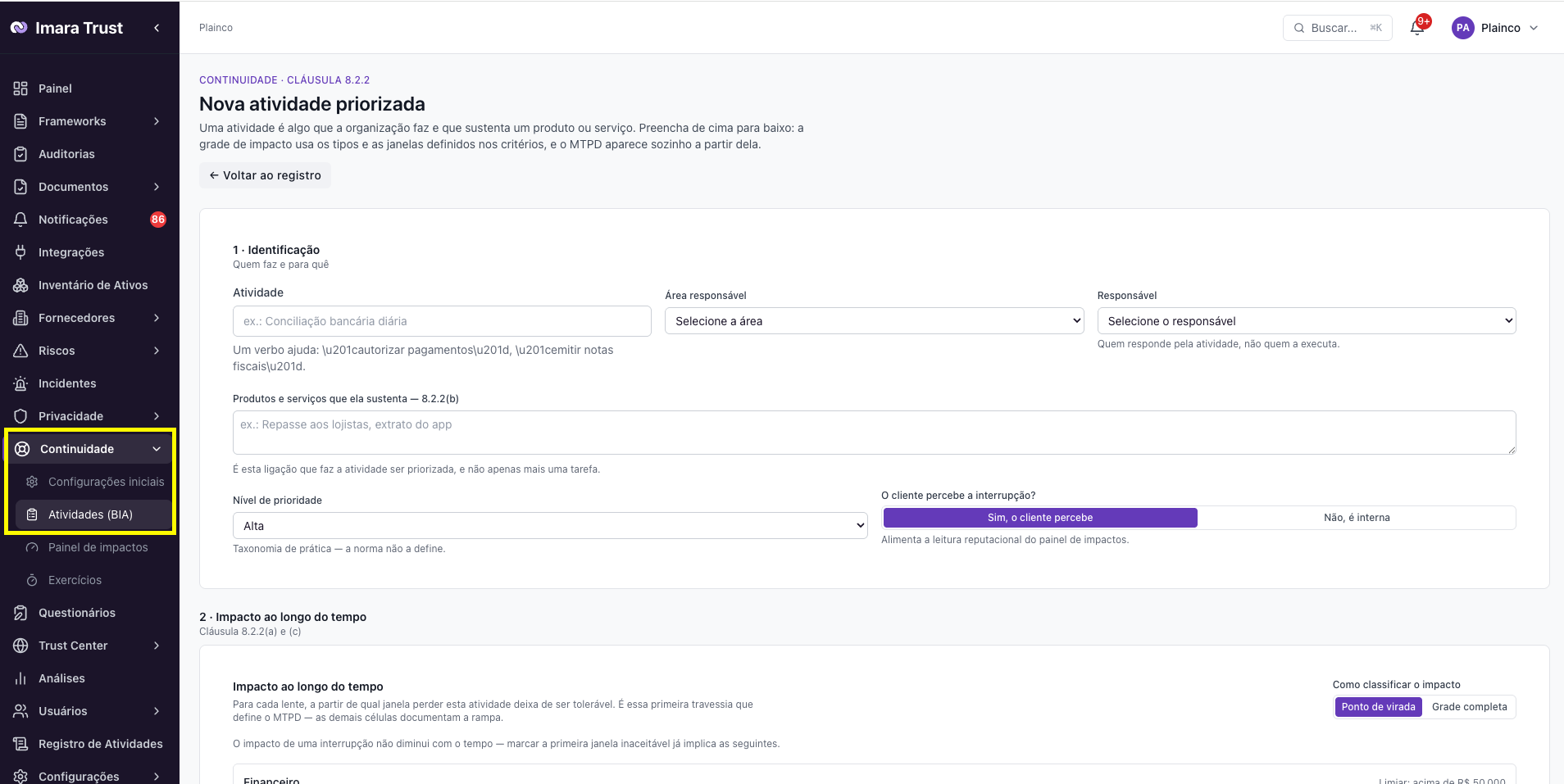Go to Documentos menu entry
This screenshot has width=1564, height=784.
pos(89,187)
